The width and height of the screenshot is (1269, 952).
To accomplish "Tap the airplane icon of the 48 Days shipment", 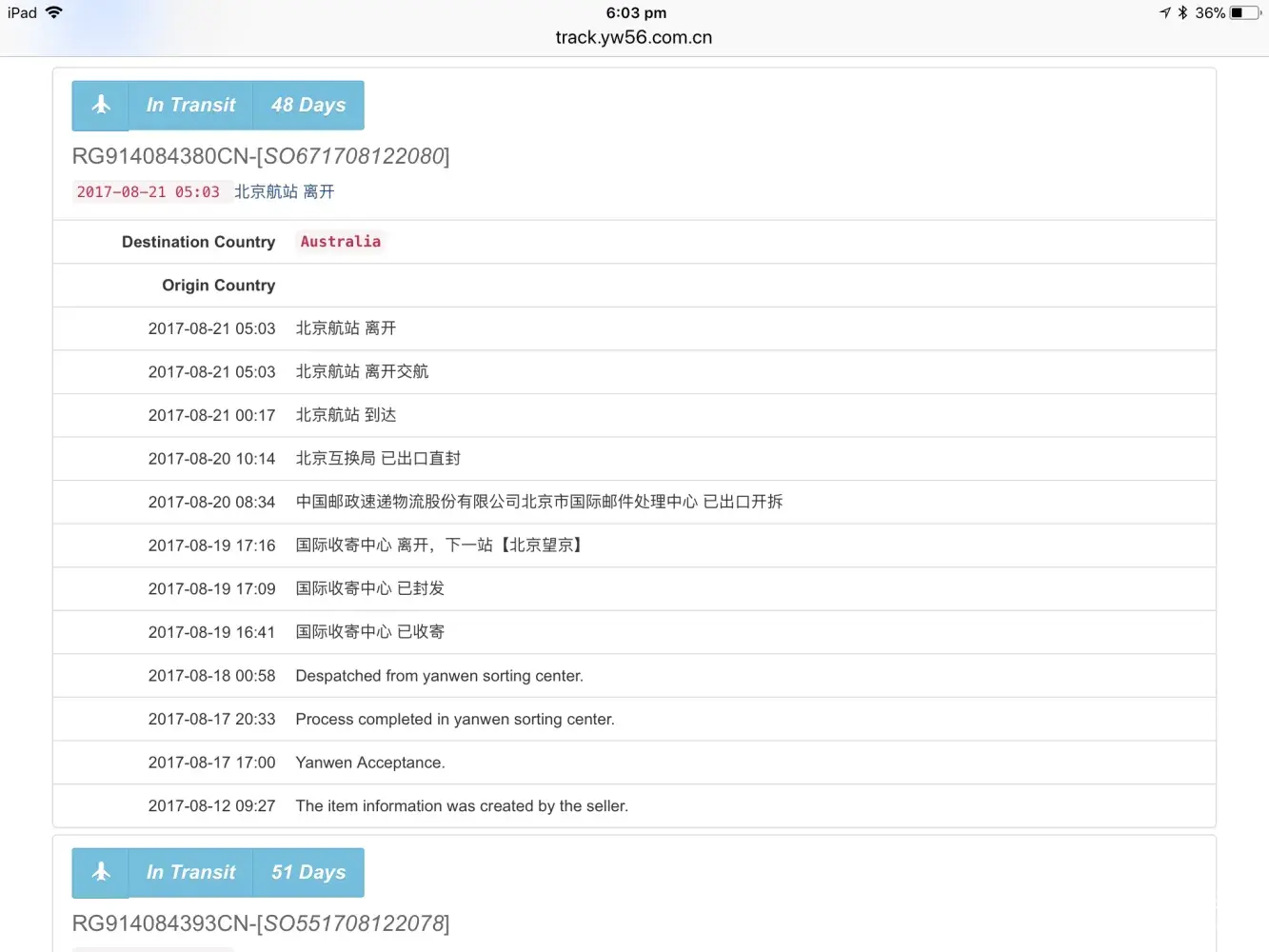I will pyautogui.click(x=101, y=106).
